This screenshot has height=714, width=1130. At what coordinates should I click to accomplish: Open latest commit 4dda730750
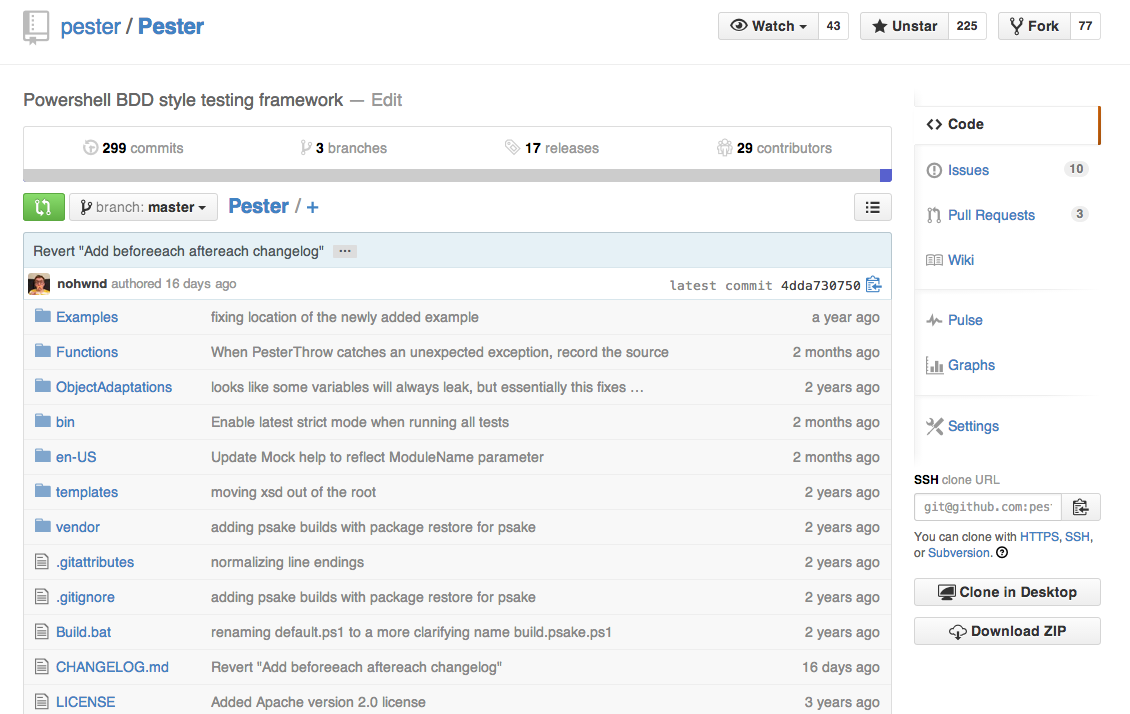click(x=821, y=285)
